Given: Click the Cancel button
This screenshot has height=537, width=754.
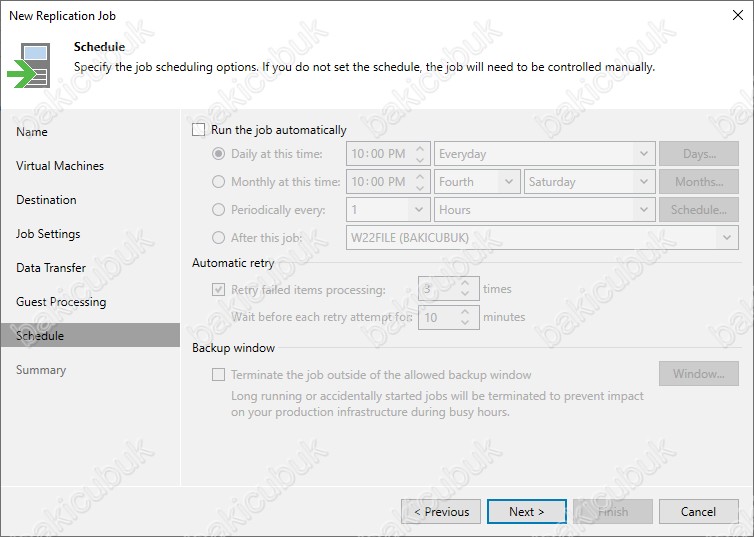Looking at the screenshot, I should [x=699, y=512].
